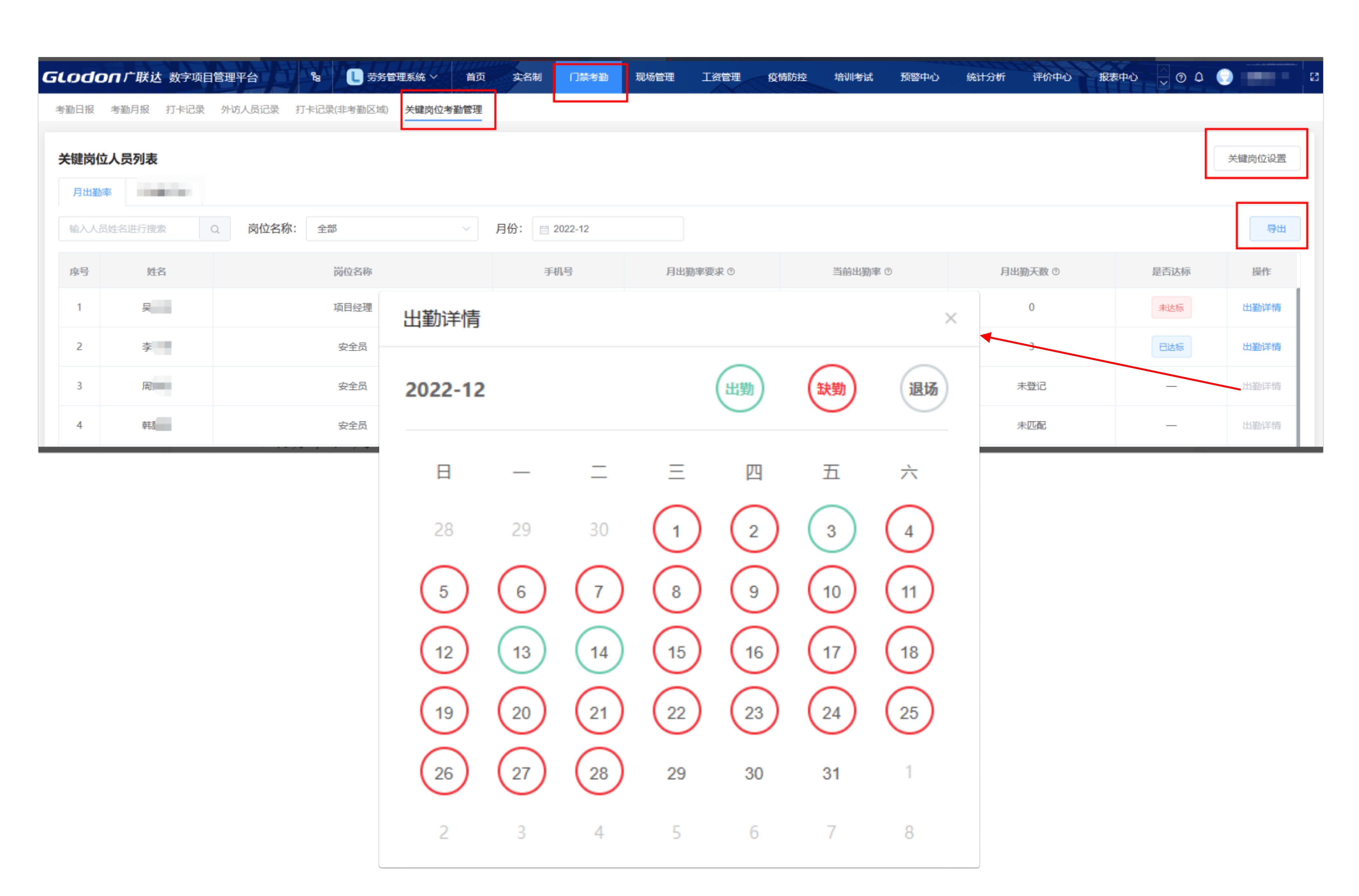Click 出勤详情 link in row 3
Viewport: 1359px width, 896px height.
1261,386
